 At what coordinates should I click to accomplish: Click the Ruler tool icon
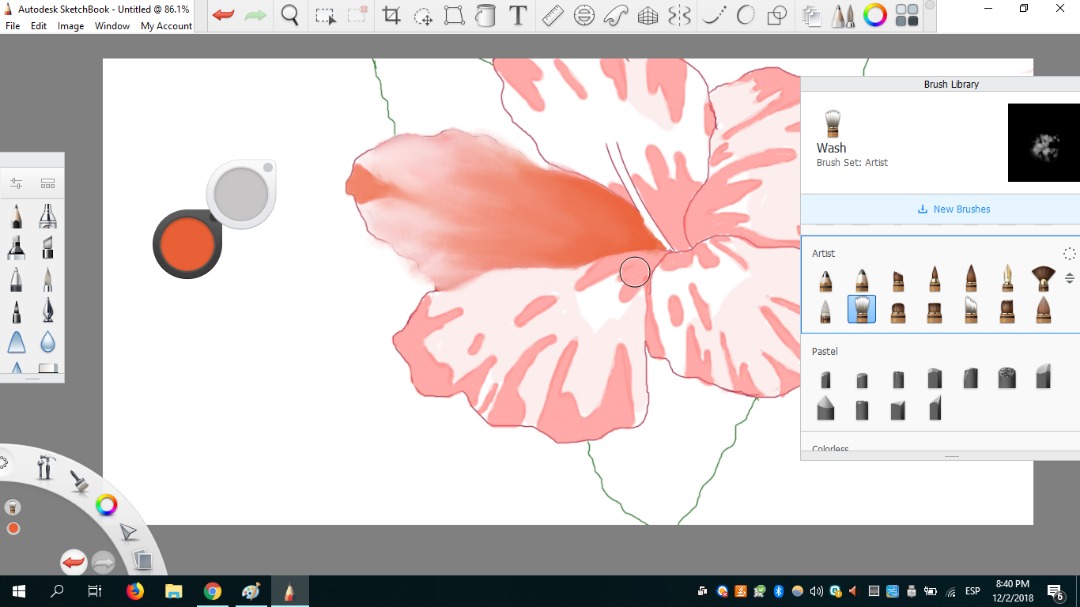pos(552,16)
